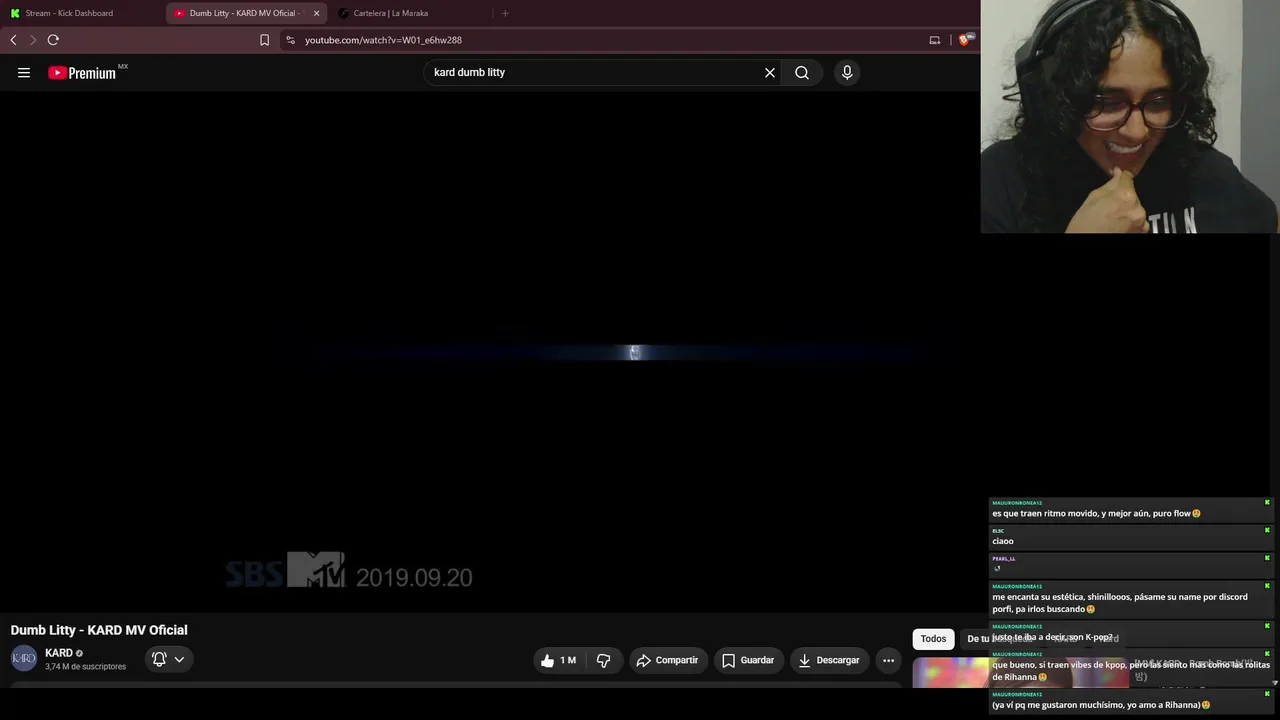Screen dimensions: 1280x720
Task: Like the Dumb Litty video
Action: (x=558, y=660)
